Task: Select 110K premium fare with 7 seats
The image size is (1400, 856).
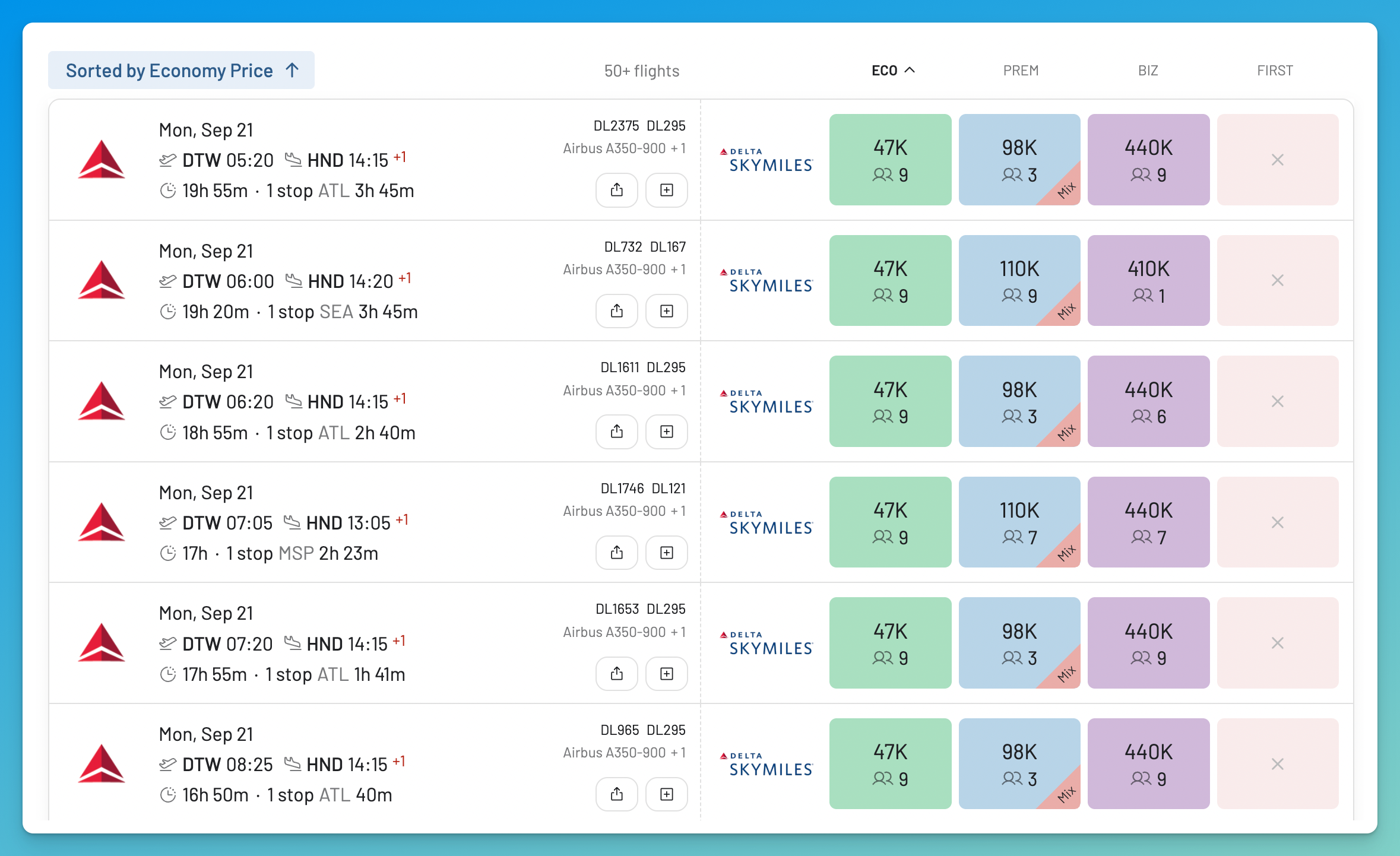Action: pyautogui.click(x=1019, y=522)
